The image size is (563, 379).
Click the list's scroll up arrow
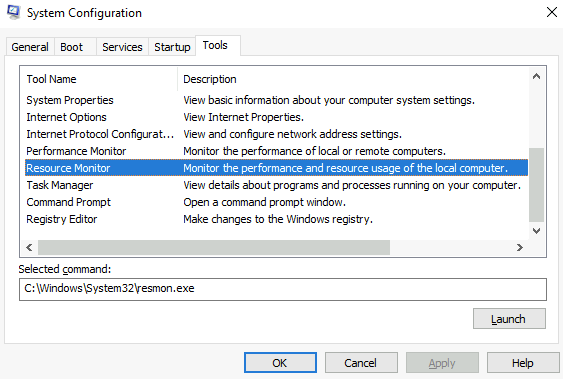[x=536, y=76]
